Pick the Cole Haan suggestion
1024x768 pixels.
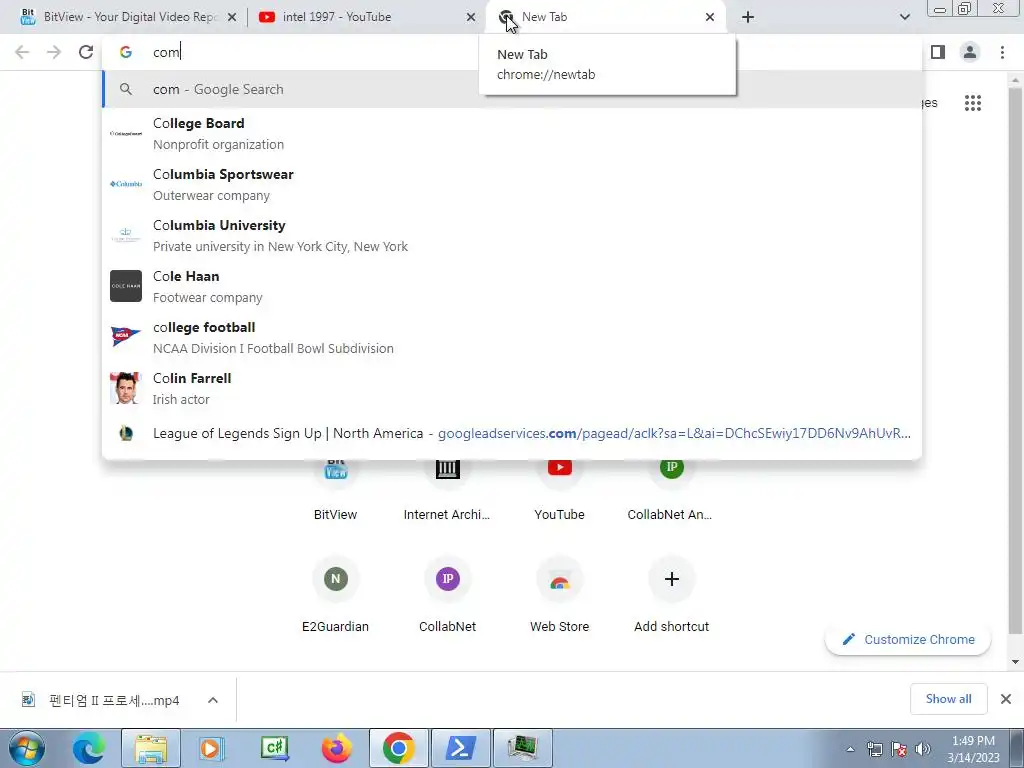point(512,286)
